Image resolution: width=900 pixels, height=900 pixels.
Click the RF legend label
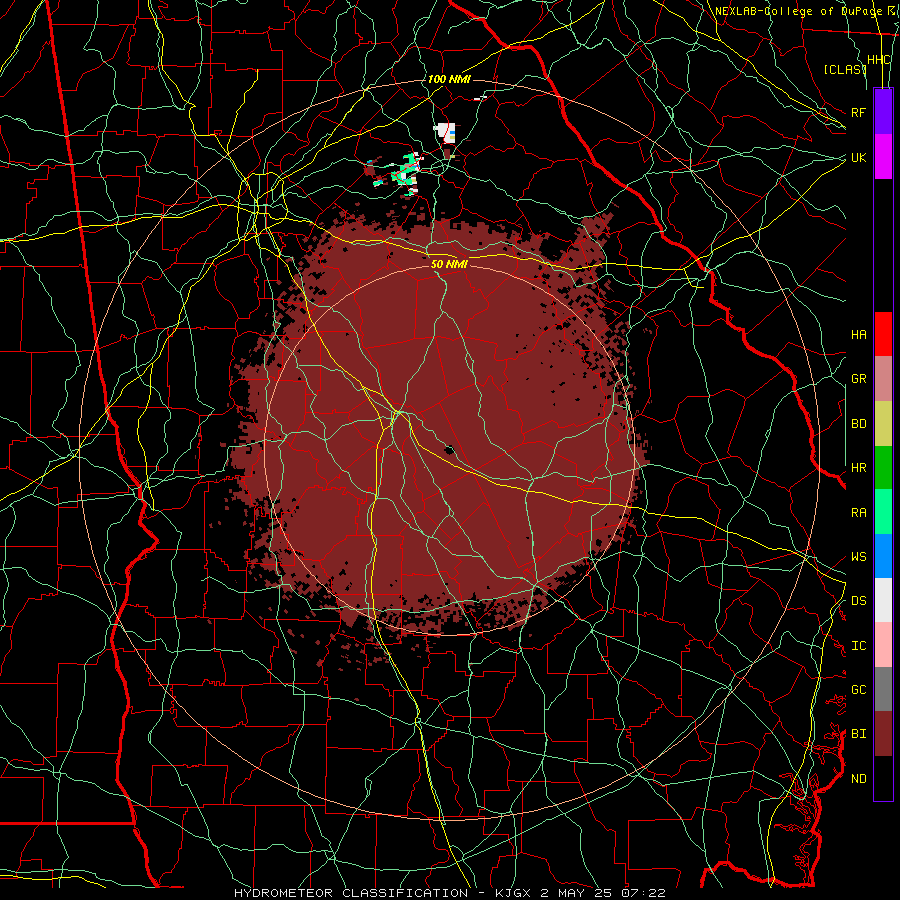coord(859,112)
